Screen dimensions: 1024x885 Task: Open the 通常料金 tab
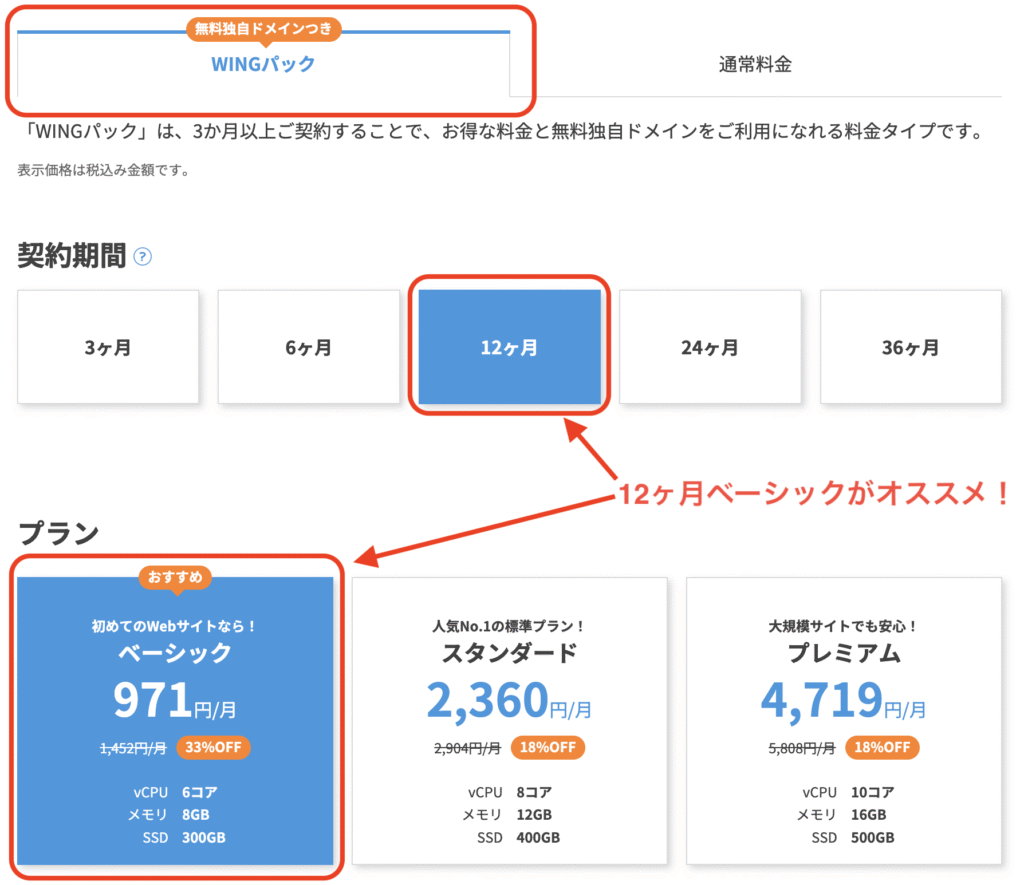pos(756,64)
